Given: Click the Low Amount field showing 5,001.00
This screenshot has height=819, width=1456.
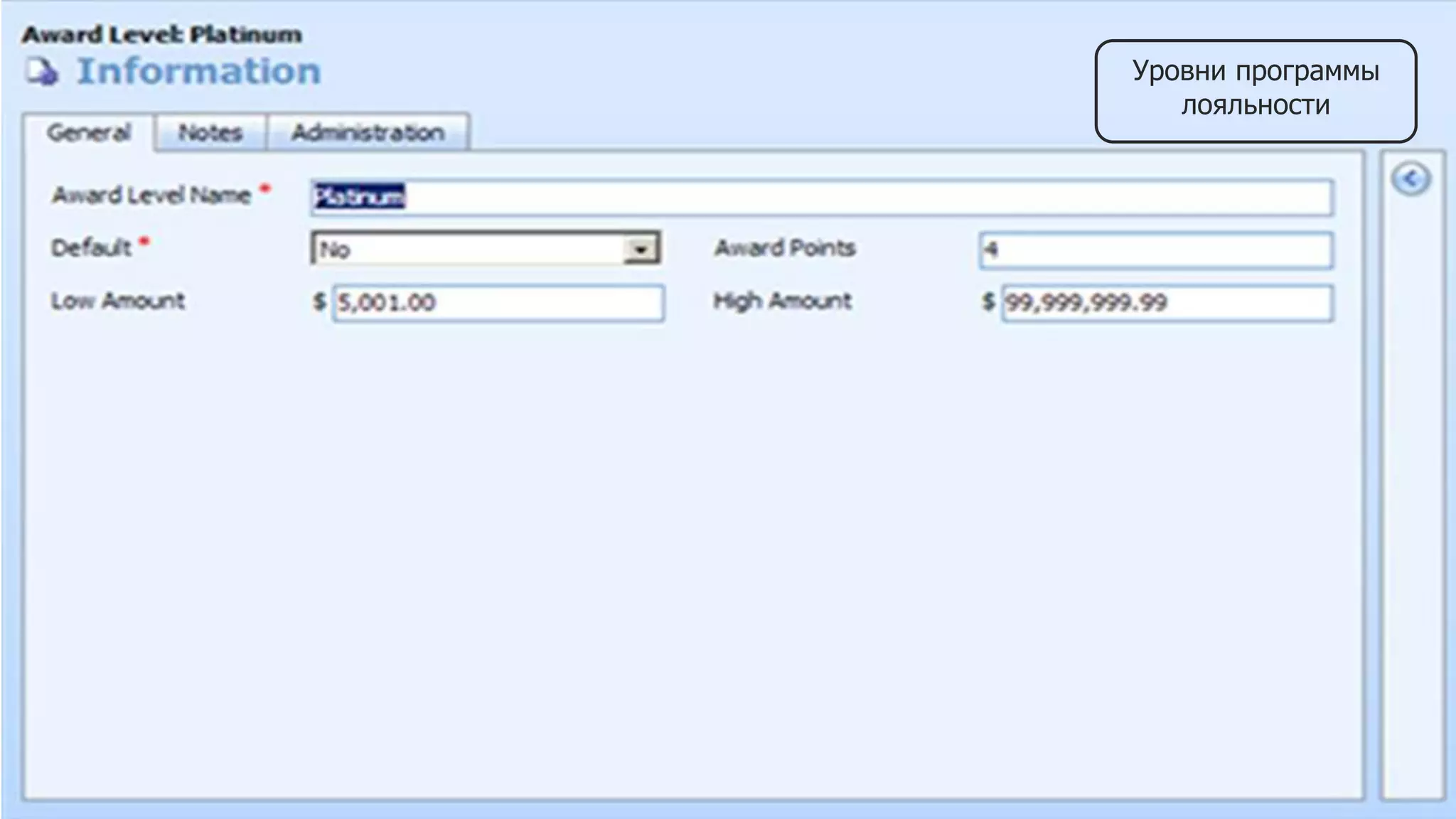Looking at the screenshot, I should point(498,304).
